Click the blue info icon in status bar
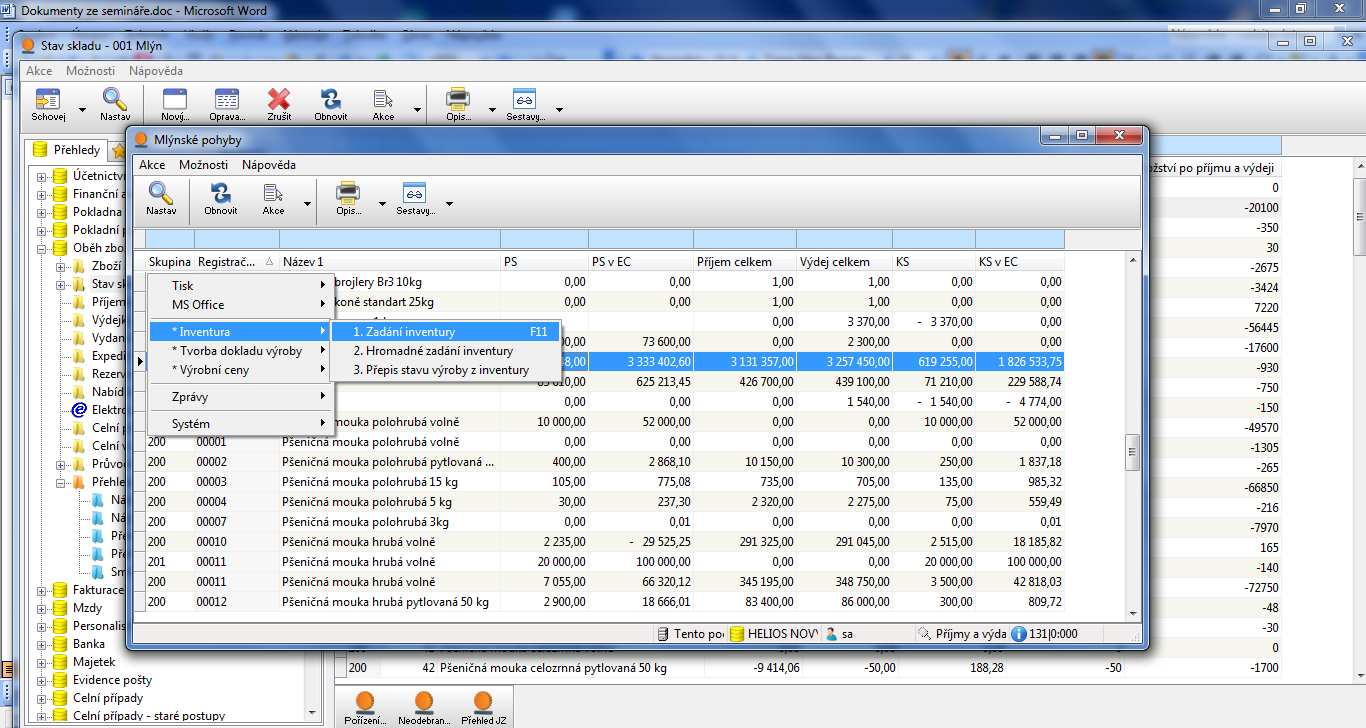Screen dimensions: 1366x728 1019,633
